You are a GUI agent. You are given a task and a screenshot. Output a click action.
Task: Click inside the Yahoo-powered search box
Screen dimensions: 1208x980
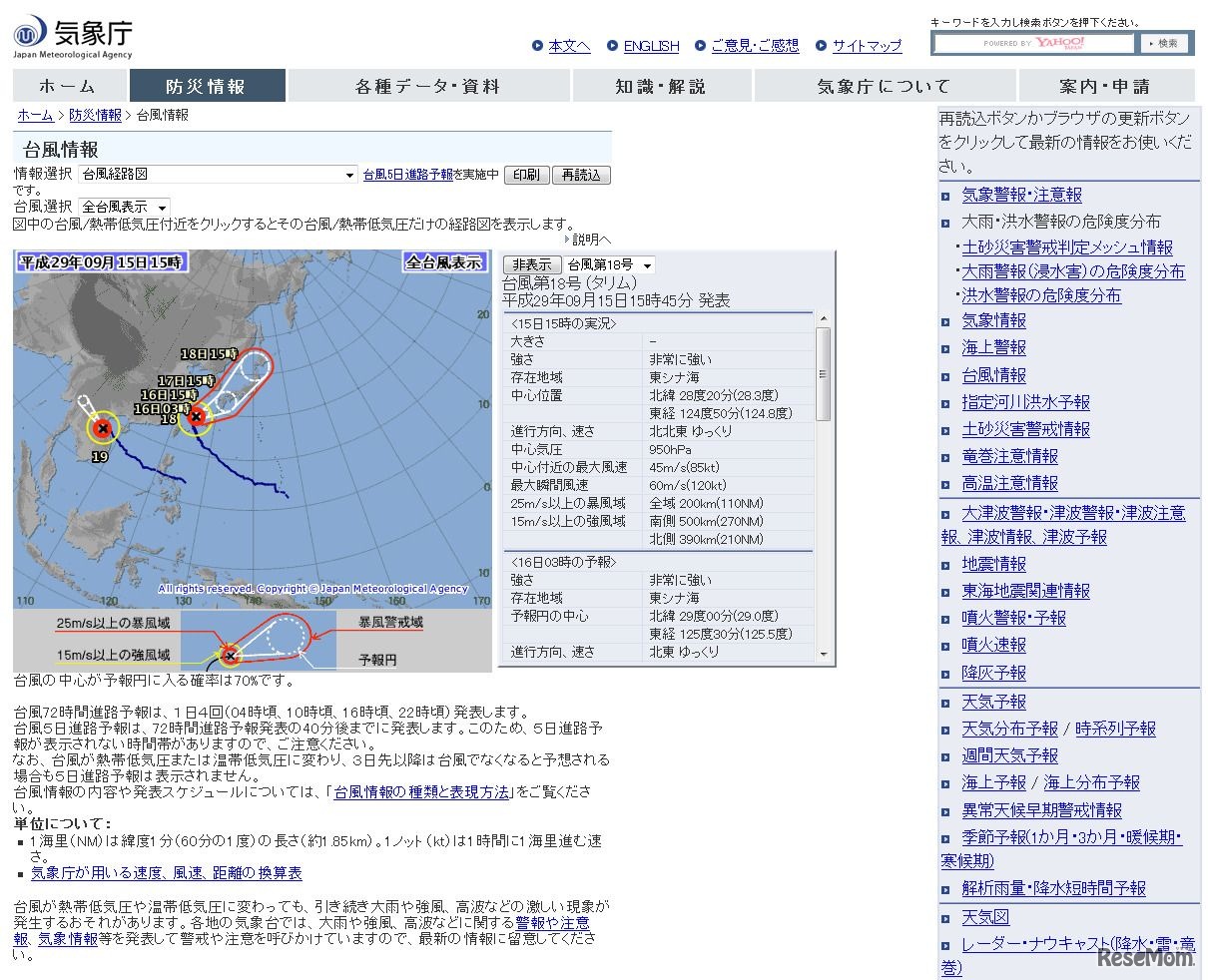(x=1033, y=42)
